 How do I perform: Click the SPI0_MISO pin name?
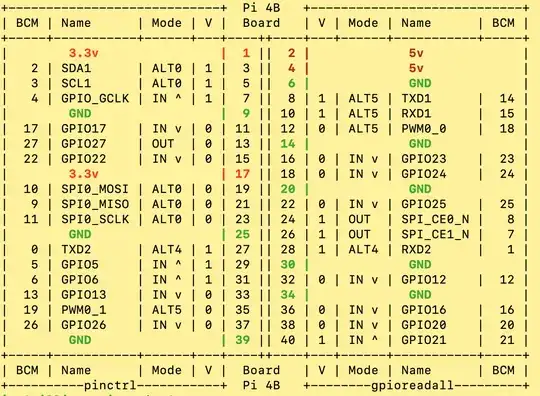95,204
